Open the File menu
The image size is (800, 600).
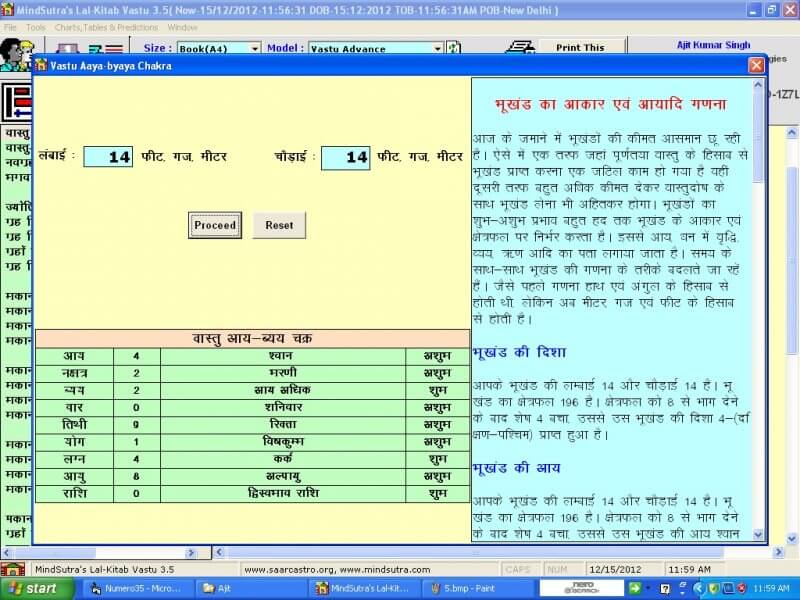10,28
